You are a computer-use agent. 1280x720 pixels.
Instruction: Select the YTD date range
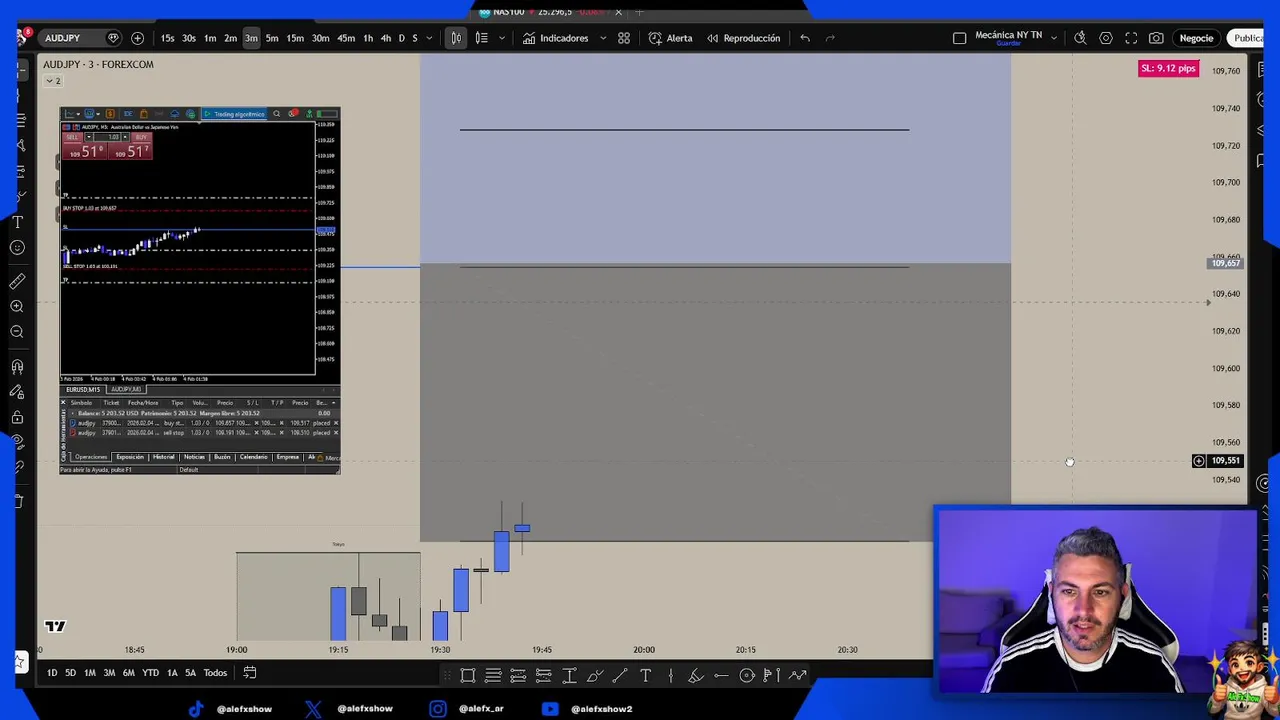pos(150,673)
